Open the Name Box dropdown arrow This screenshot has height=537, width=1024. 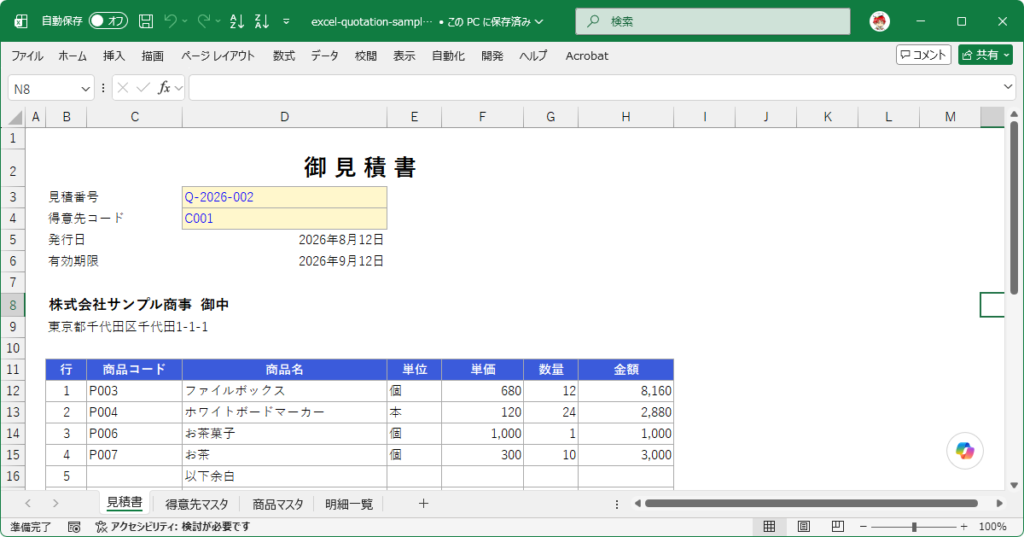(86, 89)
